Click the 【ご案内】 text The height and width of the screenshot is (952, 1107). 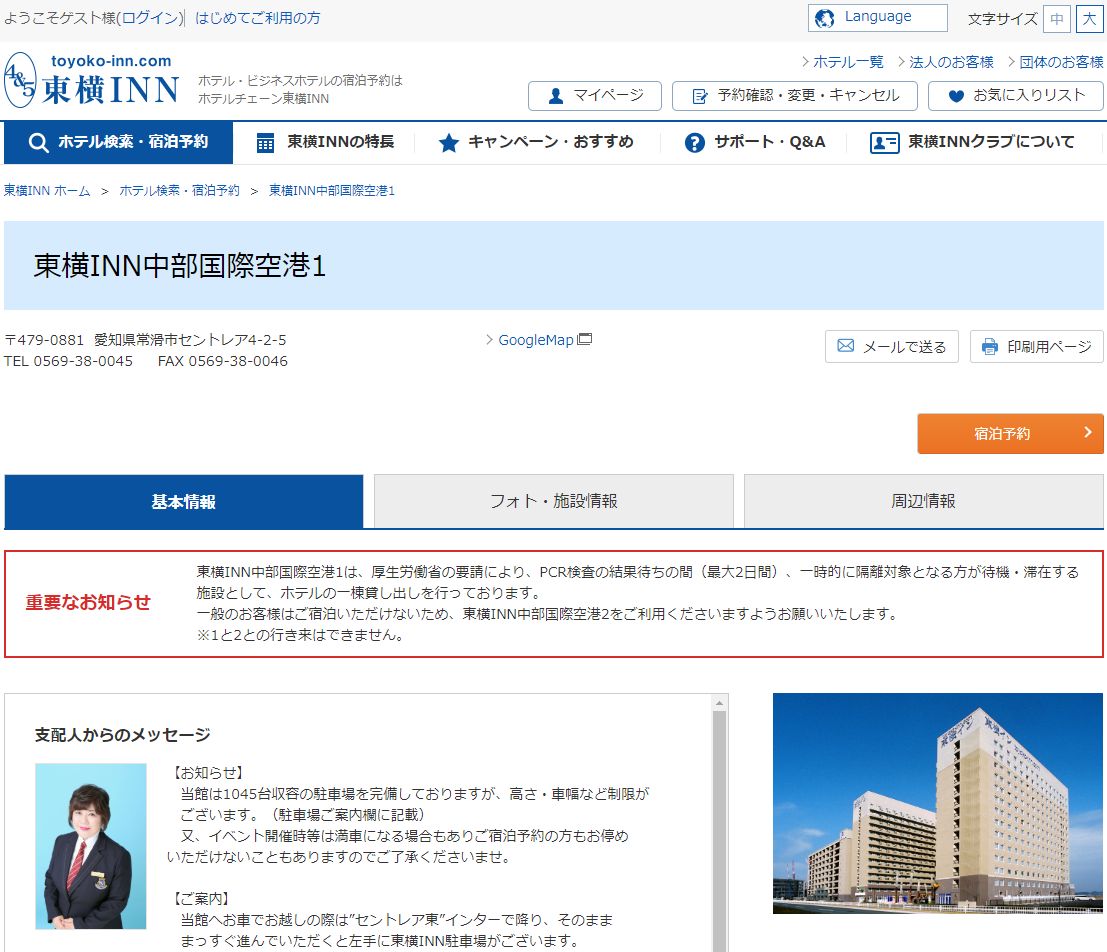(x=201, y=899)
